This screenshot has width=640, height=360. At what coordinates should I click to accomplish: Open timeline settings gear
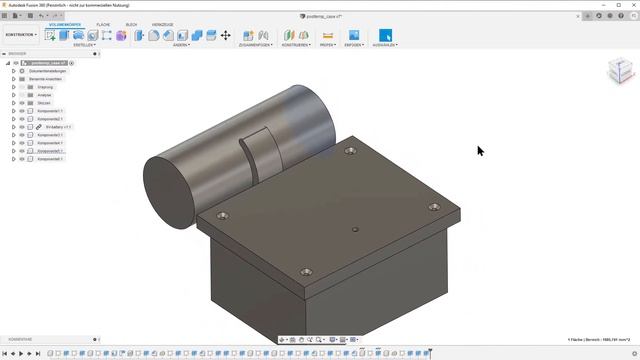[634, 353]
